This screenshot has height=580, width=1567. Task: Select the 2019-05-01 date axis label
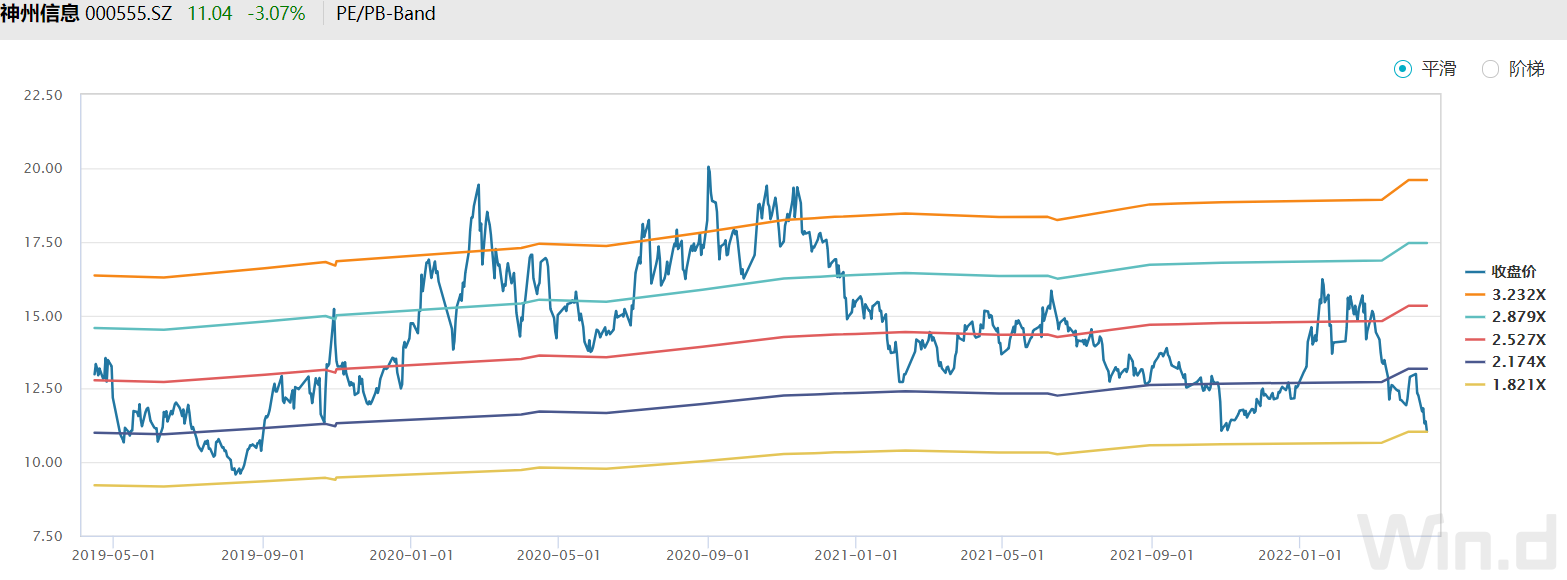point(112,554)
